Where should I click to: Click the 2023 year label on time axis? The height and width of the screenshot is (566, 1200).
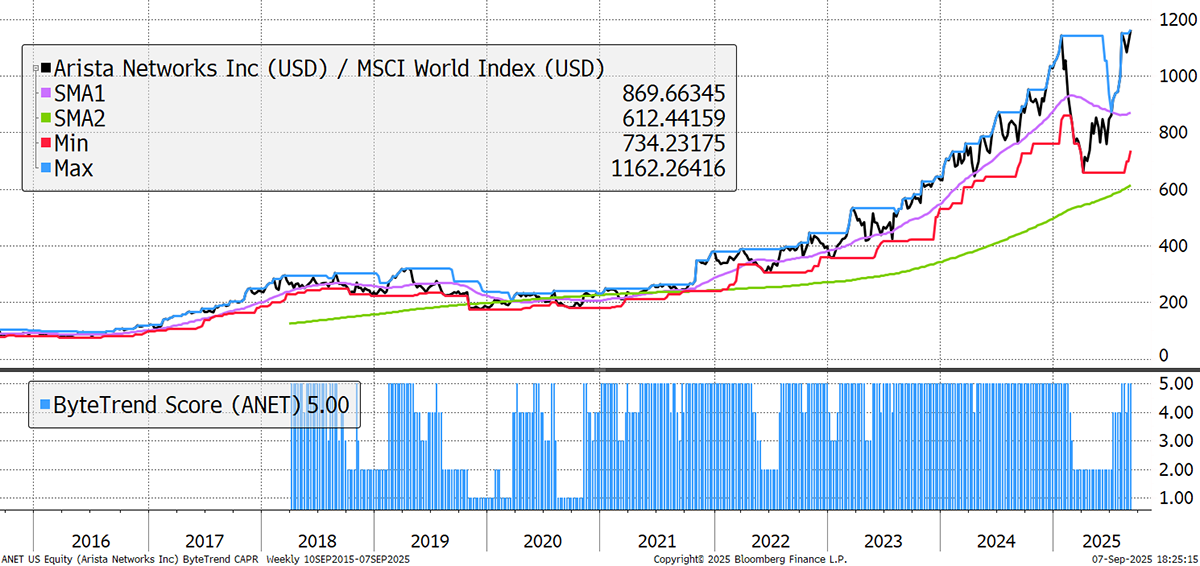(883, 541)
